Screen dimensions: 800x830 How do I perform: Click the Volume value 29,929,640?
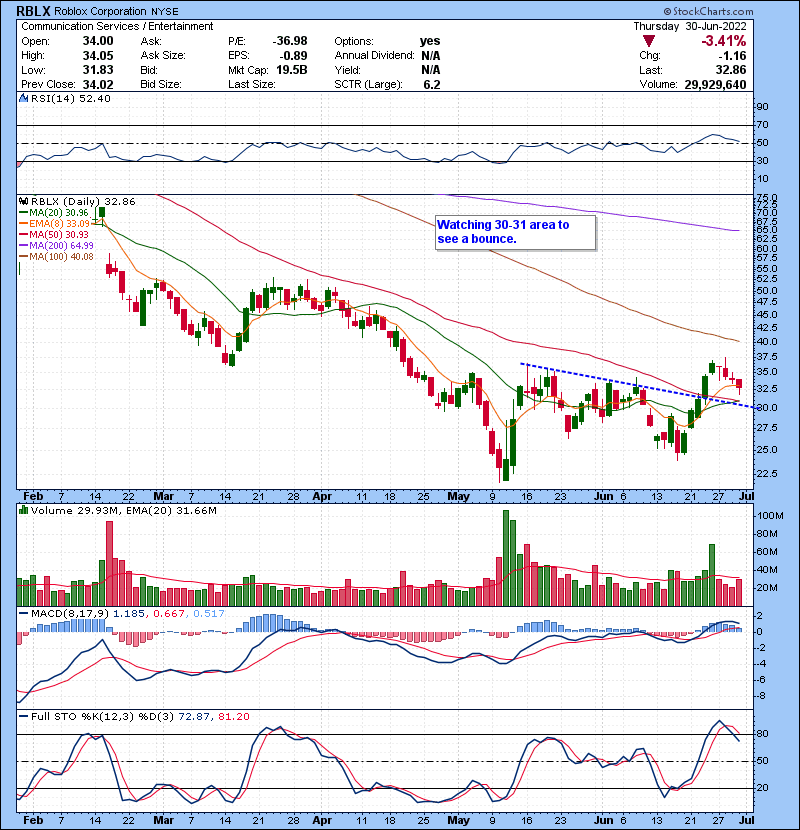[715, 85]
